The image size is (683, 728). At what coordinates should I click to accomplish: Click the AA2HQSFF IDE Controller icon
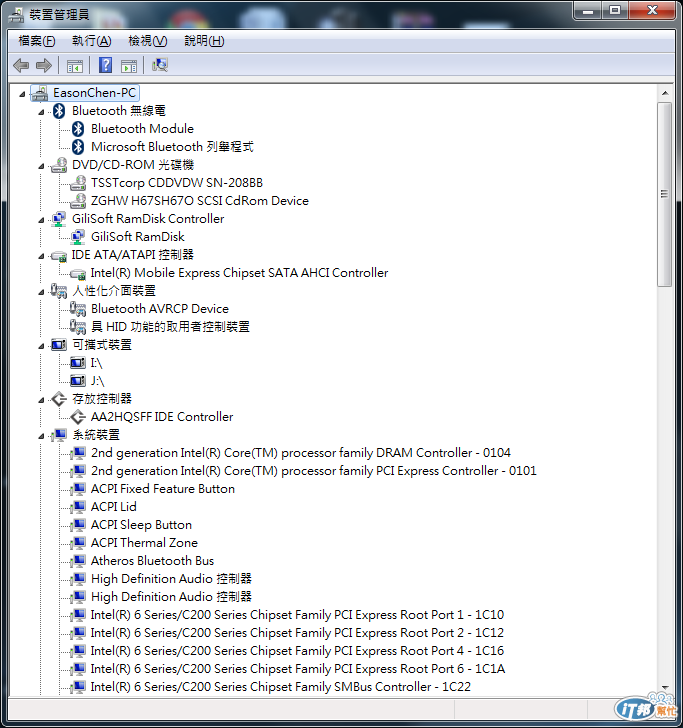pos(78,417)
